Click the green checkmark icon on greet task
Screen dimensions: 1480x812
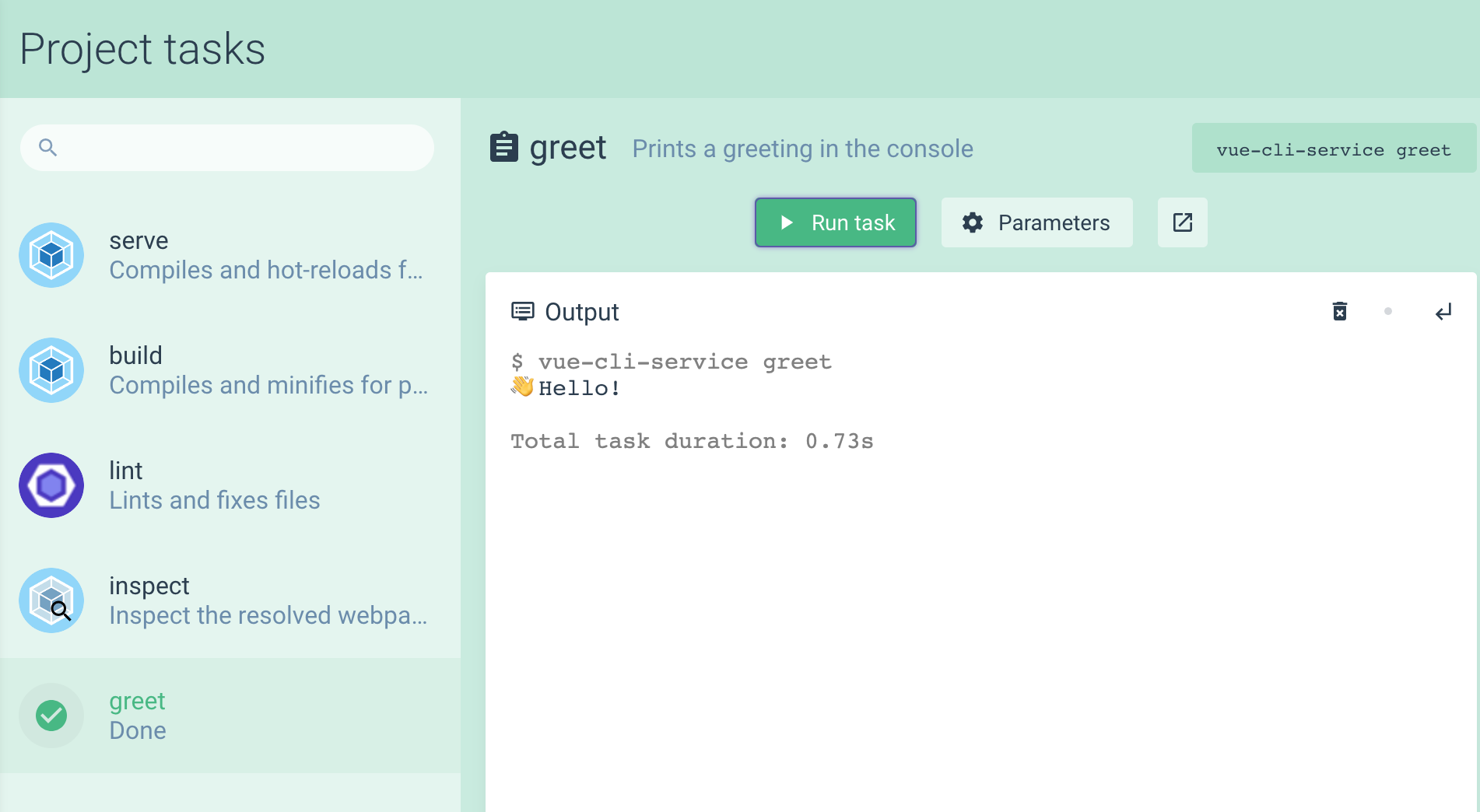[51, 715]
